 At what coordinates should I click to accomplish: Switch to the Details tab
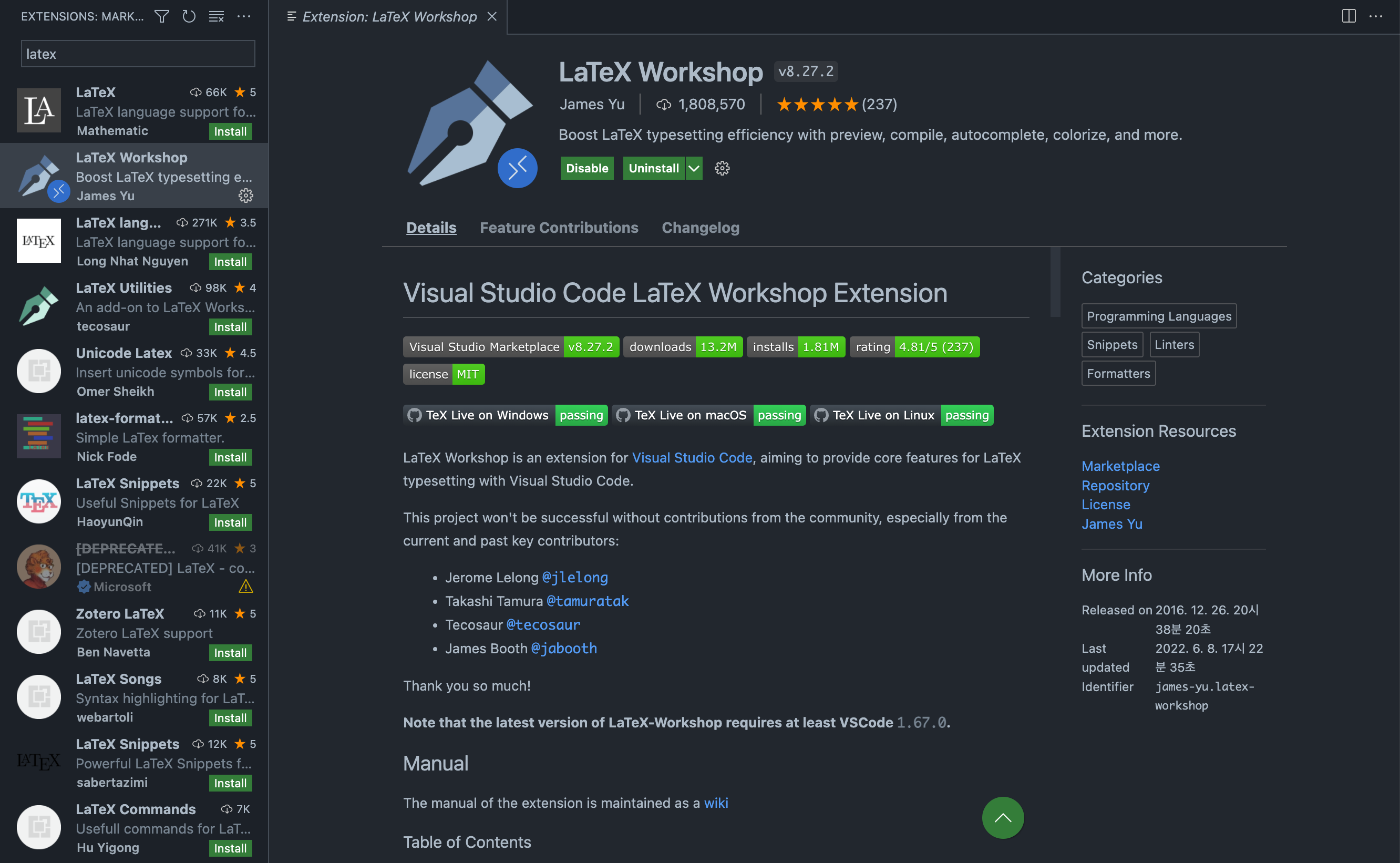tap(431, 228)
